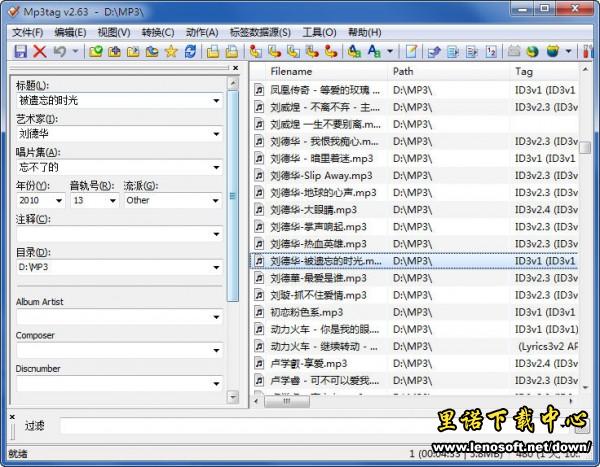The image size is (600, 467).
Task: Click the Undo arrow icon
Action: pyautogui.click(x=60, y=51)
